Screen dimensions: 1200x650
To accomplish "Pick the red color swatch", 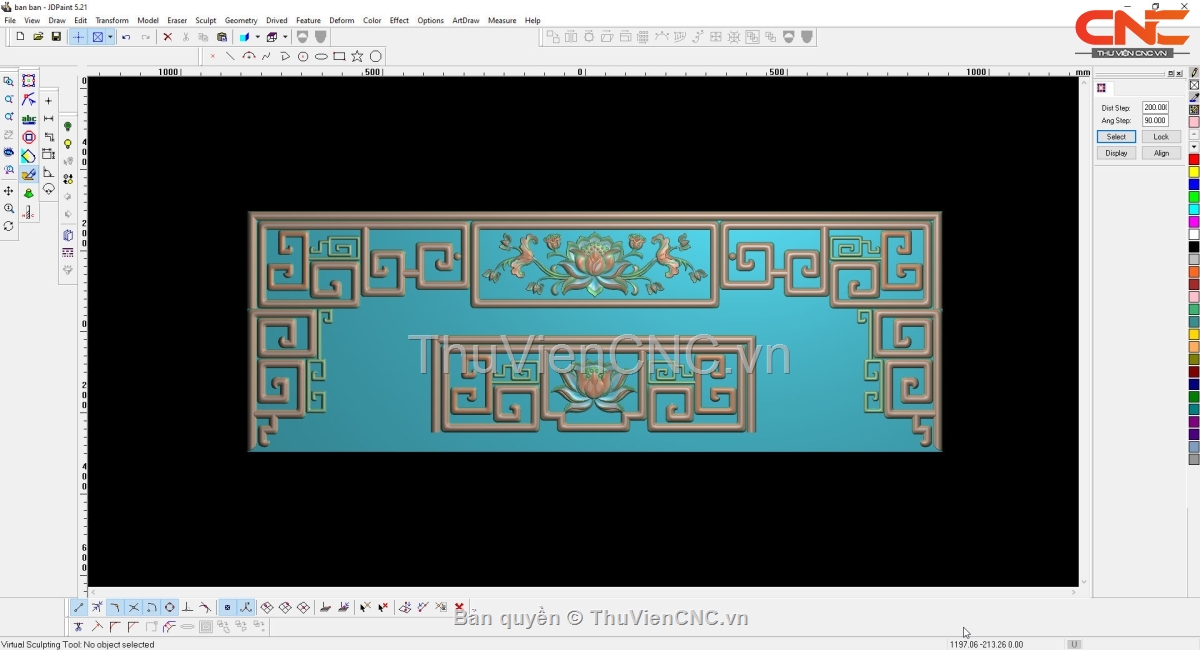I will 1194,160.
